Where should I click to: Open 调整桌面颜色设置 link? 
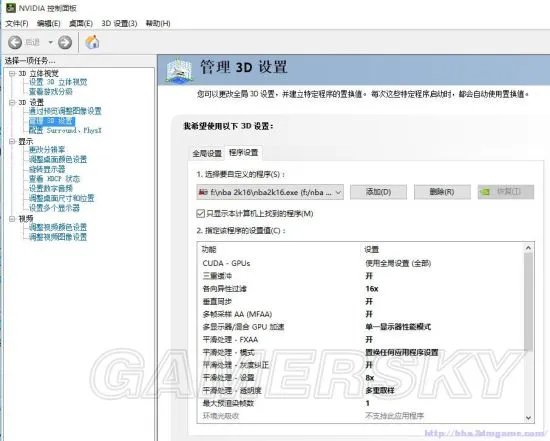[58, 160]
